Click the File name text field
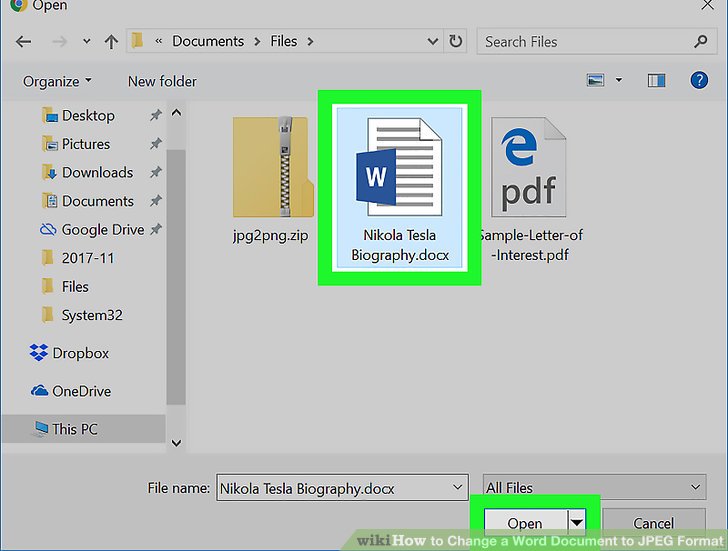This screenshot has height=551, width=728. coord(342,488)
